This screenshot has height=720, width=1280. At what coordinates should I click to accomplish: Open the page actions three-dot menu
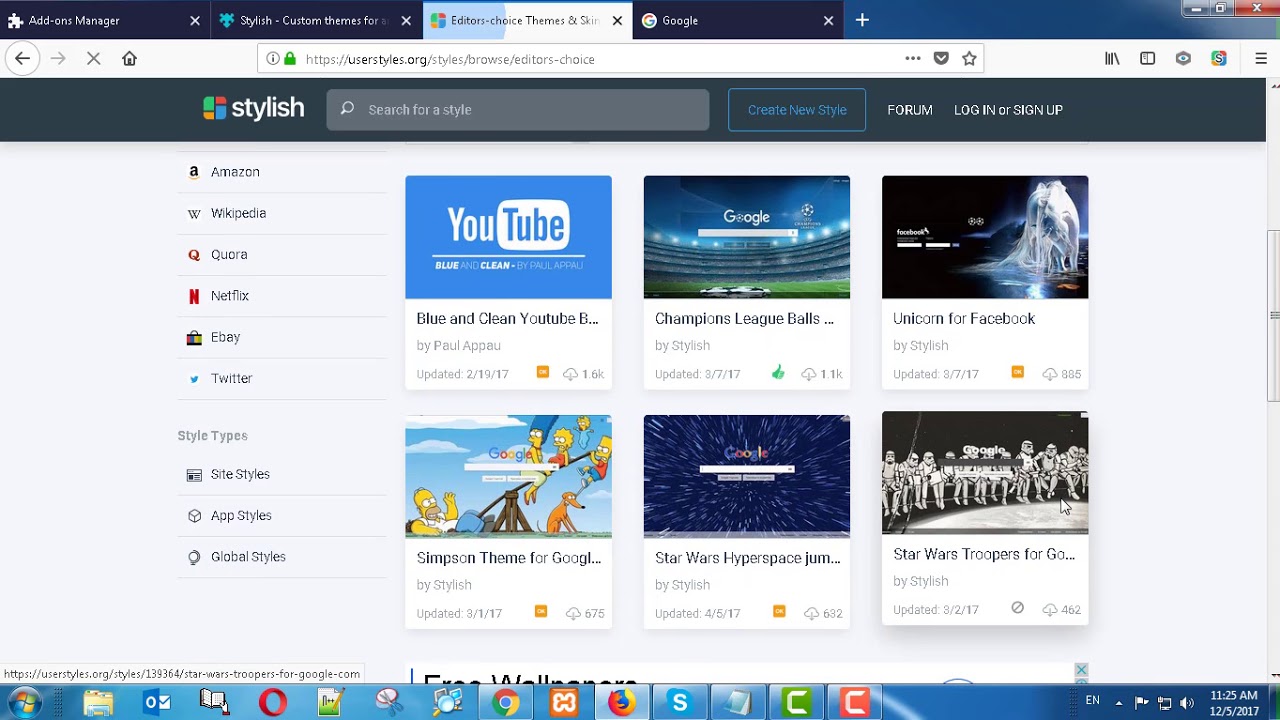click(912, 59)
